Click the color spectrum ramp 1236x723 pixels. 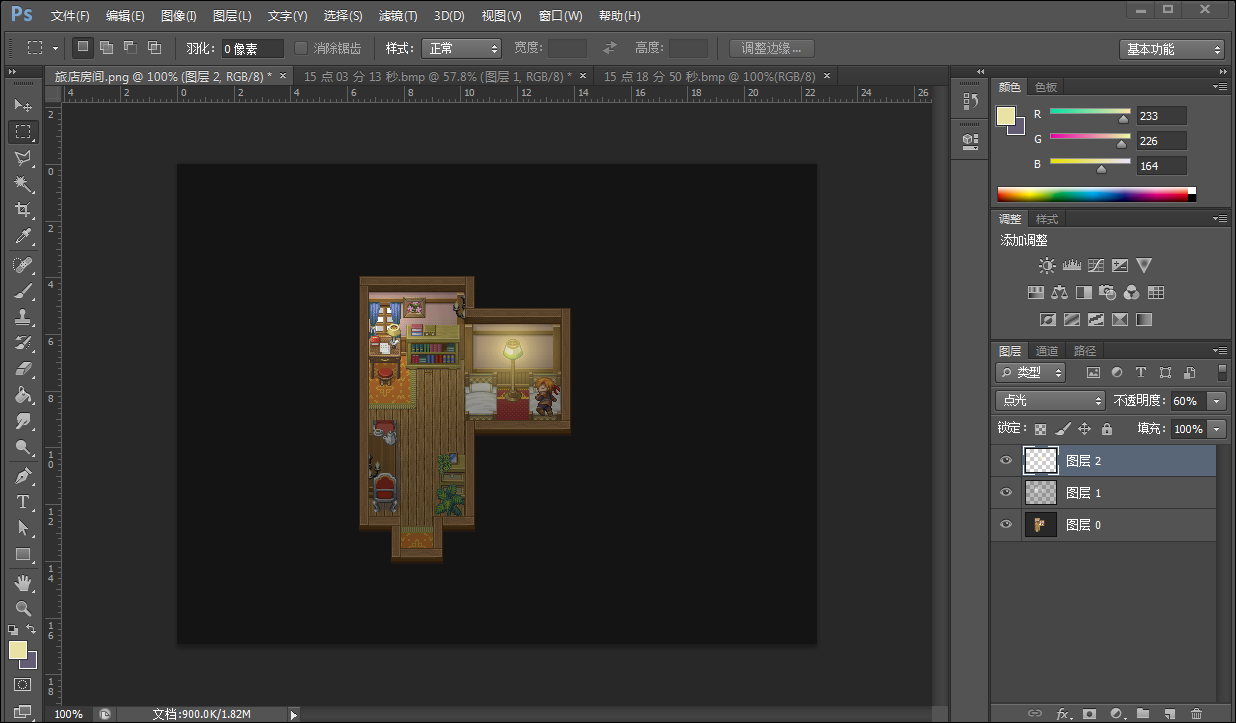click(x=1096, y=194)
